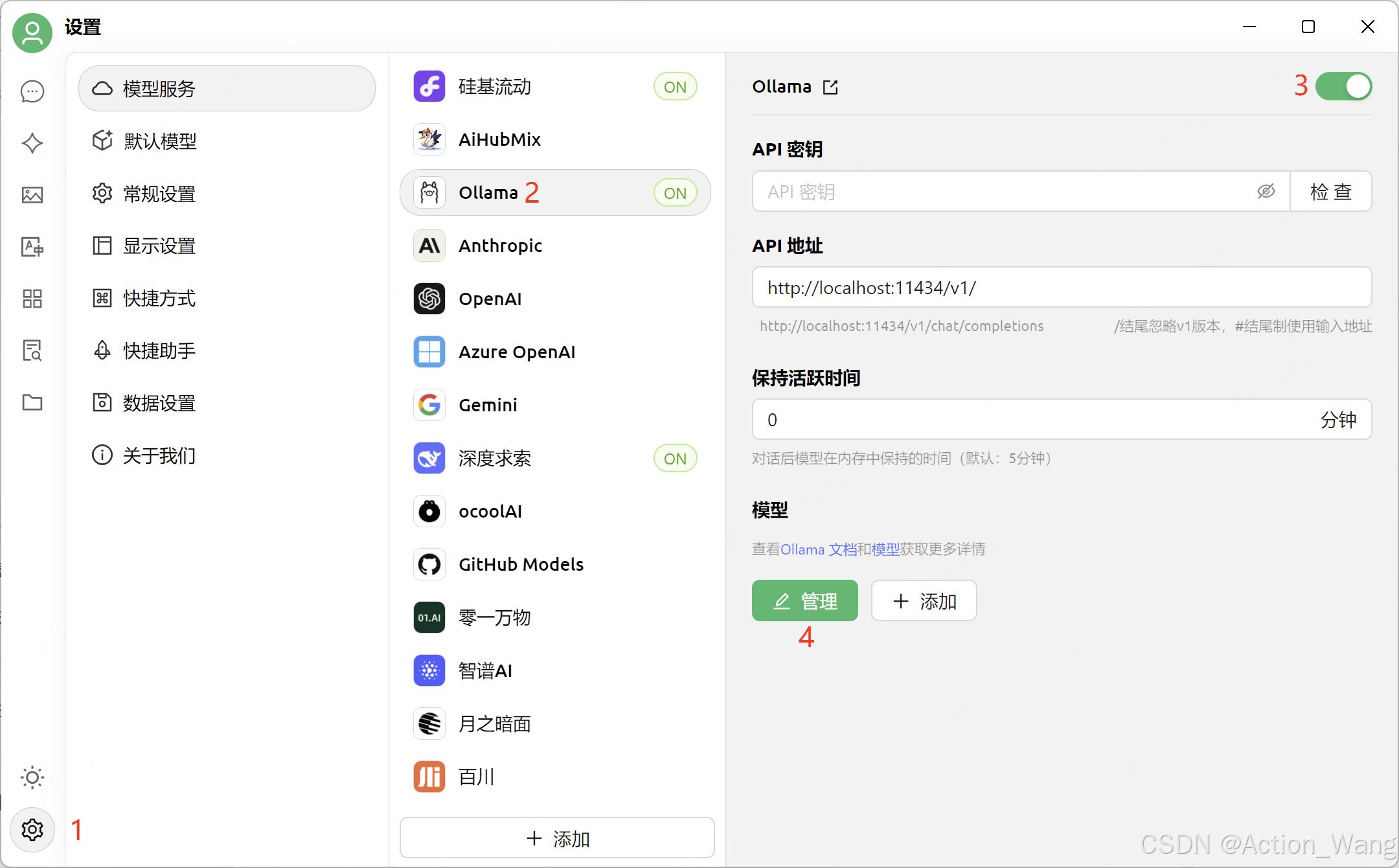Select the Anthropic provider name
The image size is (1399, 868).
501,246
